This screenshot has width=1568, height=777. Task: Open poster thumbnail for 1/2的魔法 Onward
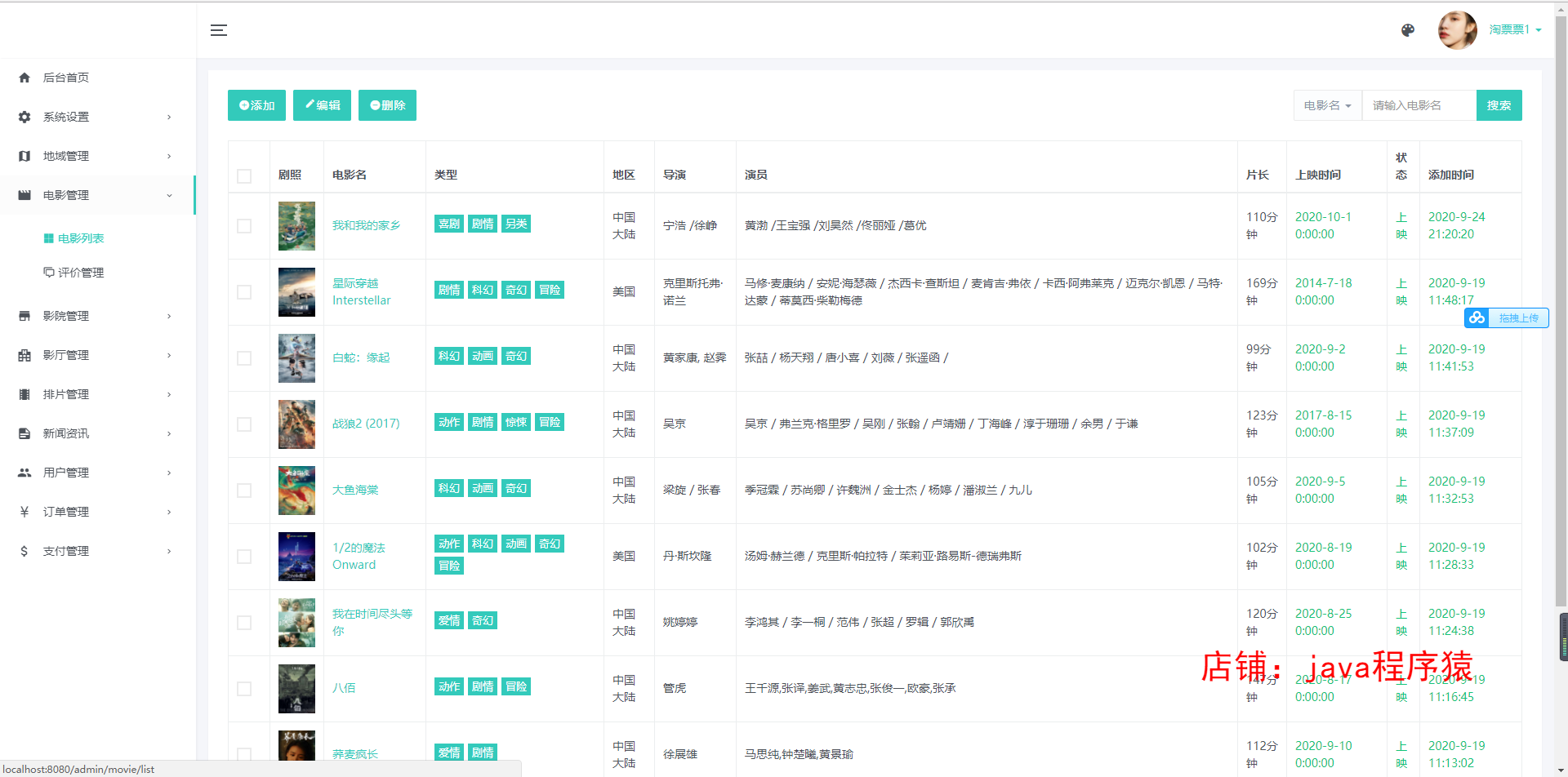[x=296, y=557]
